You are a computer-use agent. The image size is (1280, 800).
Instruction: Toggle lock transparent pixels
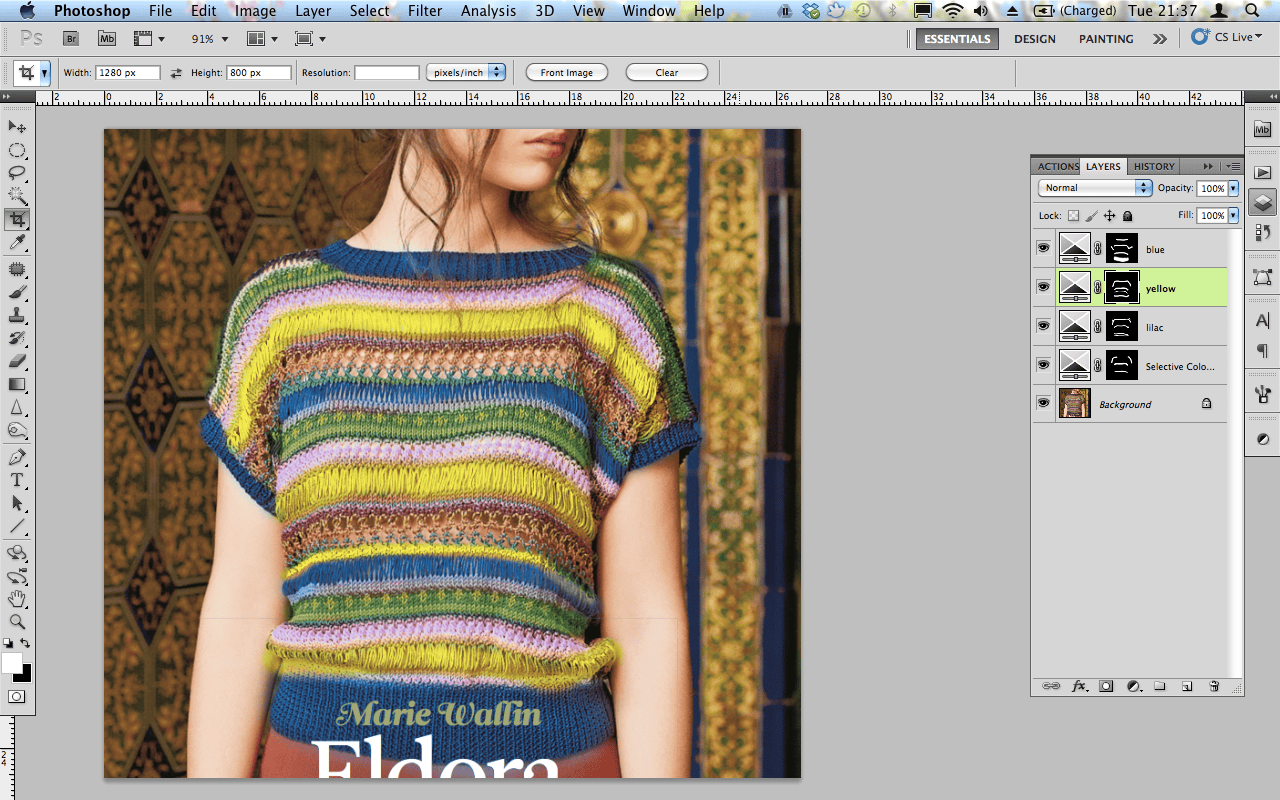[x=1073, y=215]
